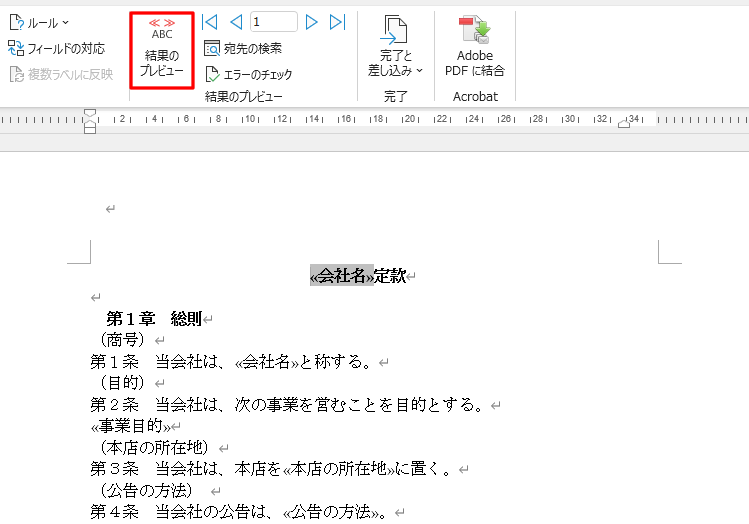The height and width of the screenshot is (524, 749).
Task: Click the (本店の所在地) line
Action: (154, 447)
